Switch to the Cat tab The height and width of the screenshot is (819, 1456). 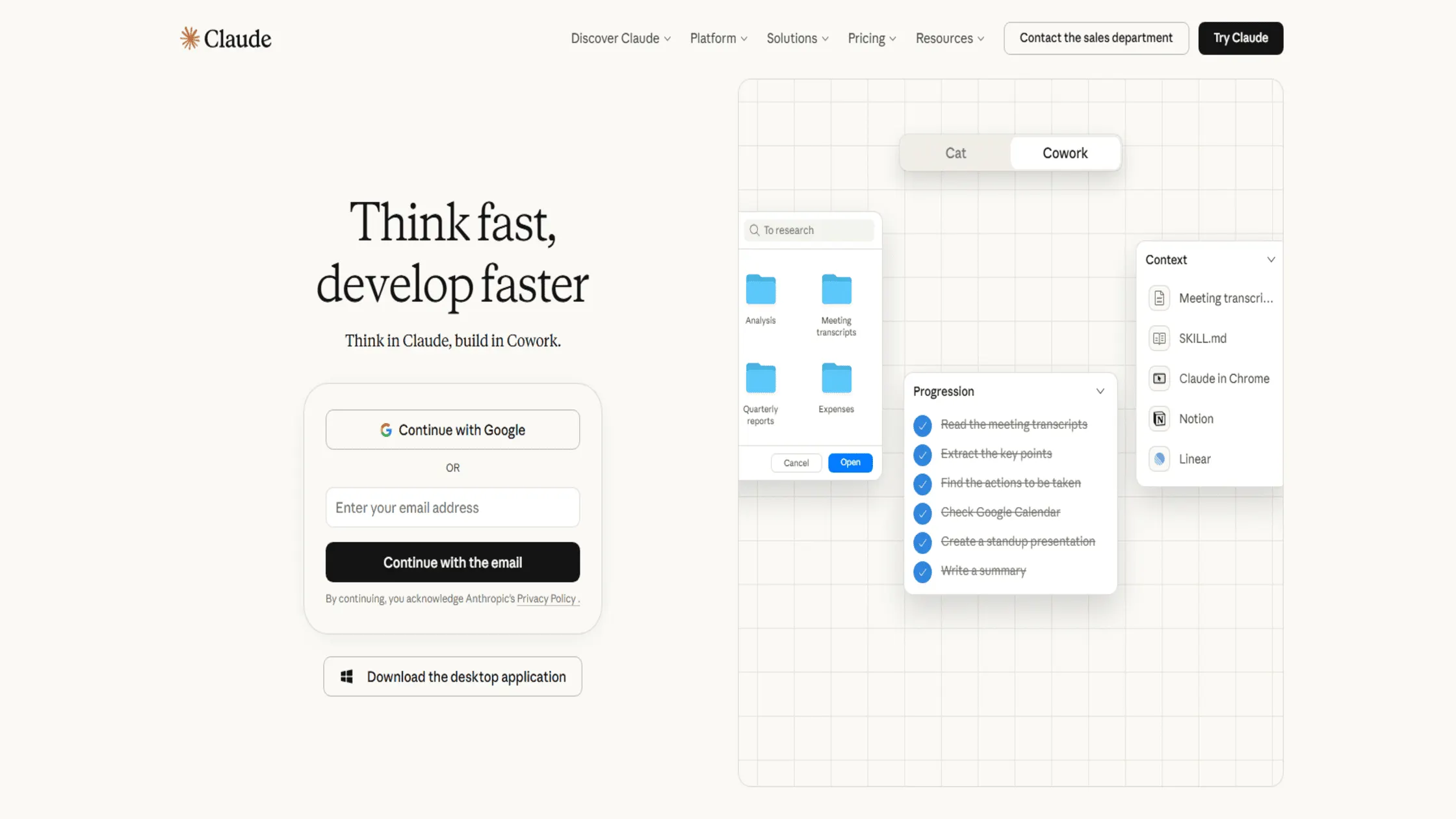[955, 153]
